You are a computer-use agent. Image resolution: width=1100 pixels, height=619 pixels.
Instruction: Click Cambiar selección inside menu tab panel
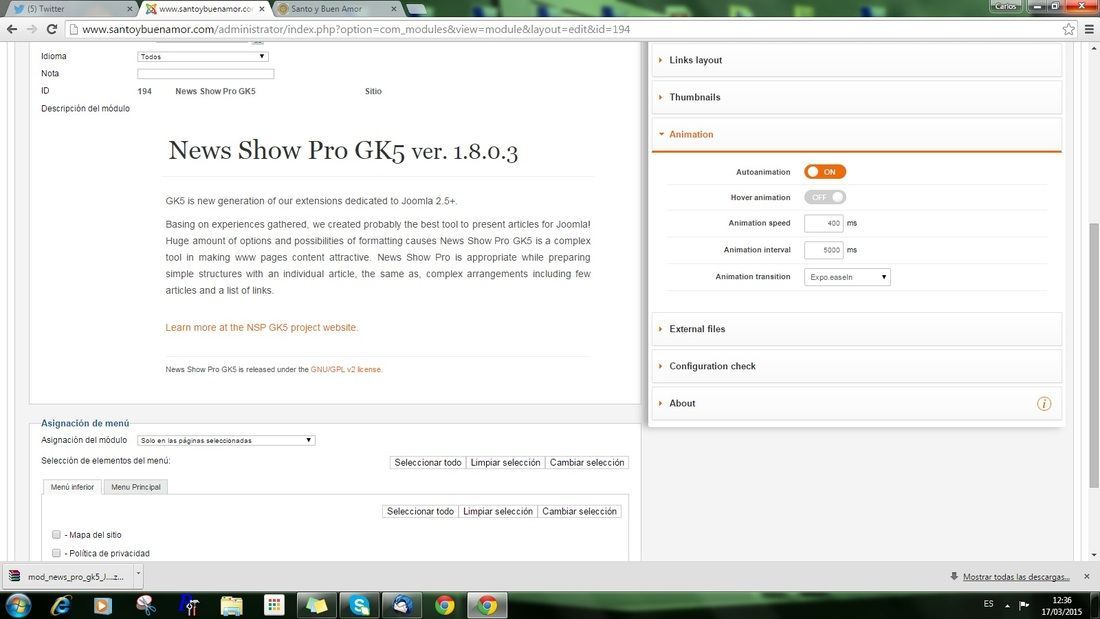[579, 512]
